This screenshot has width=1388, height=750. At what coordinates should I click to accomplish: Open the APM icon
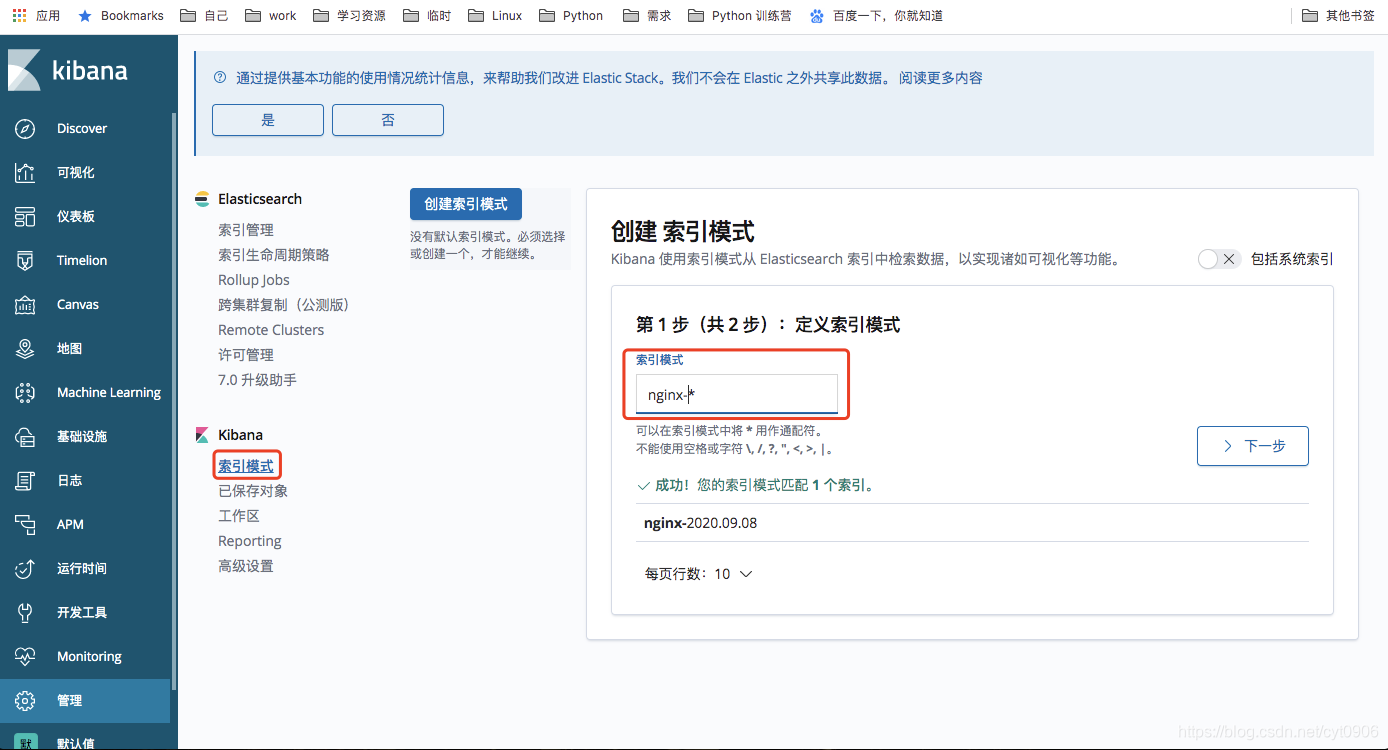click(26, 524)
